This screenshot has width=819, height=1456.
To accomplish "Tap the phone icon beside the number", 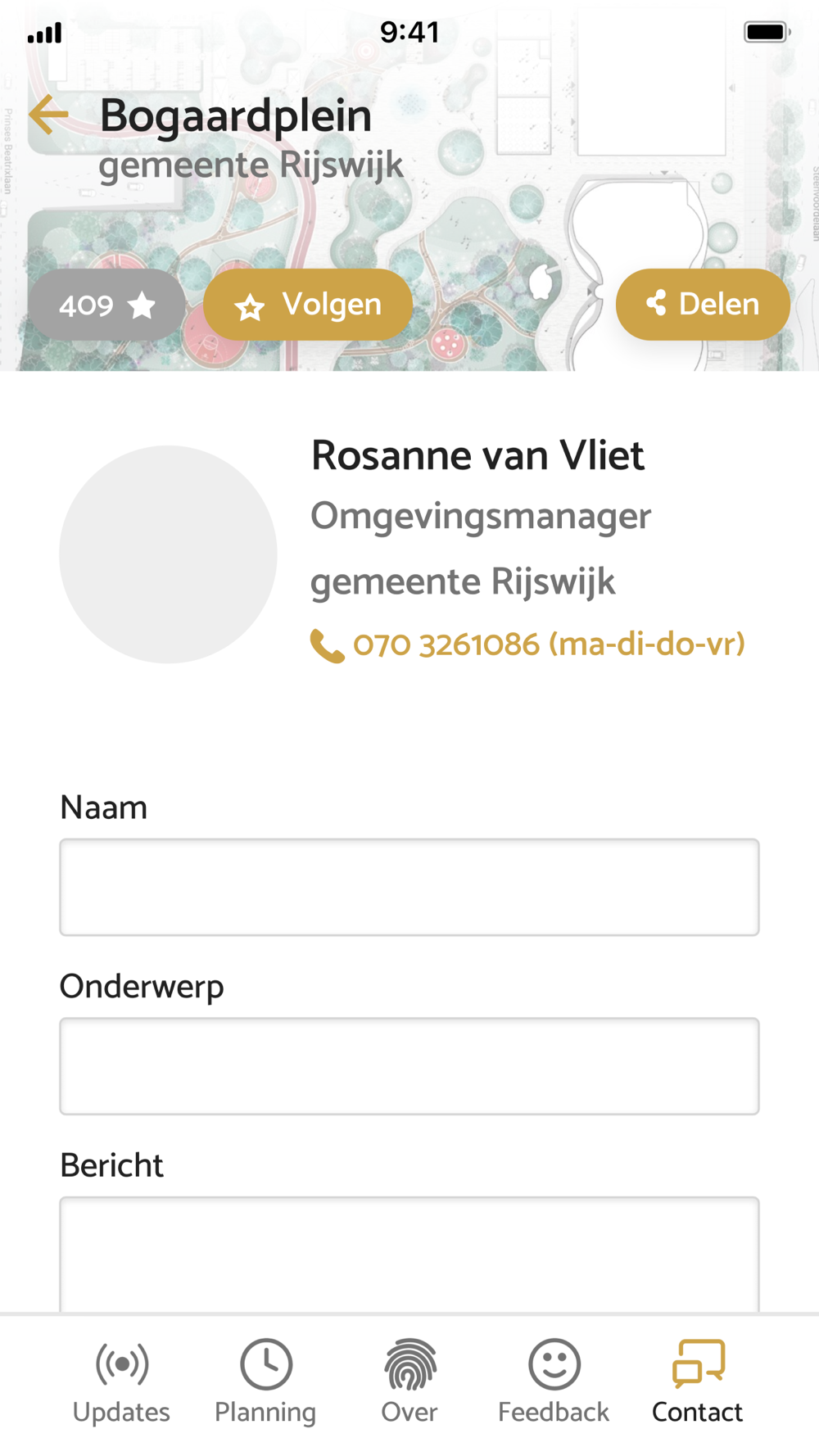I will tap(327, 646).
